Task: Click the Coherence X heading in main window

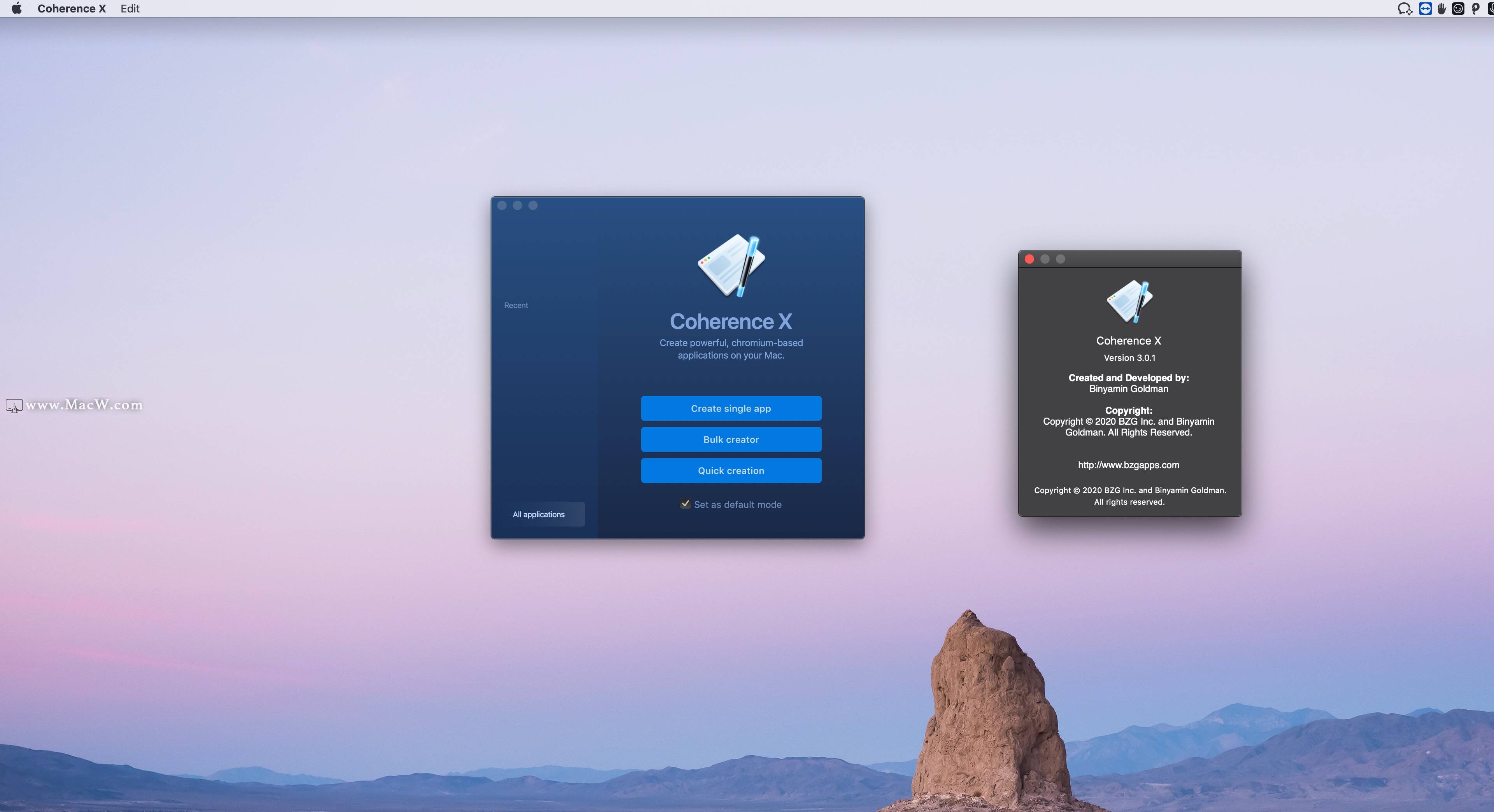Action: tap(731, 322)
